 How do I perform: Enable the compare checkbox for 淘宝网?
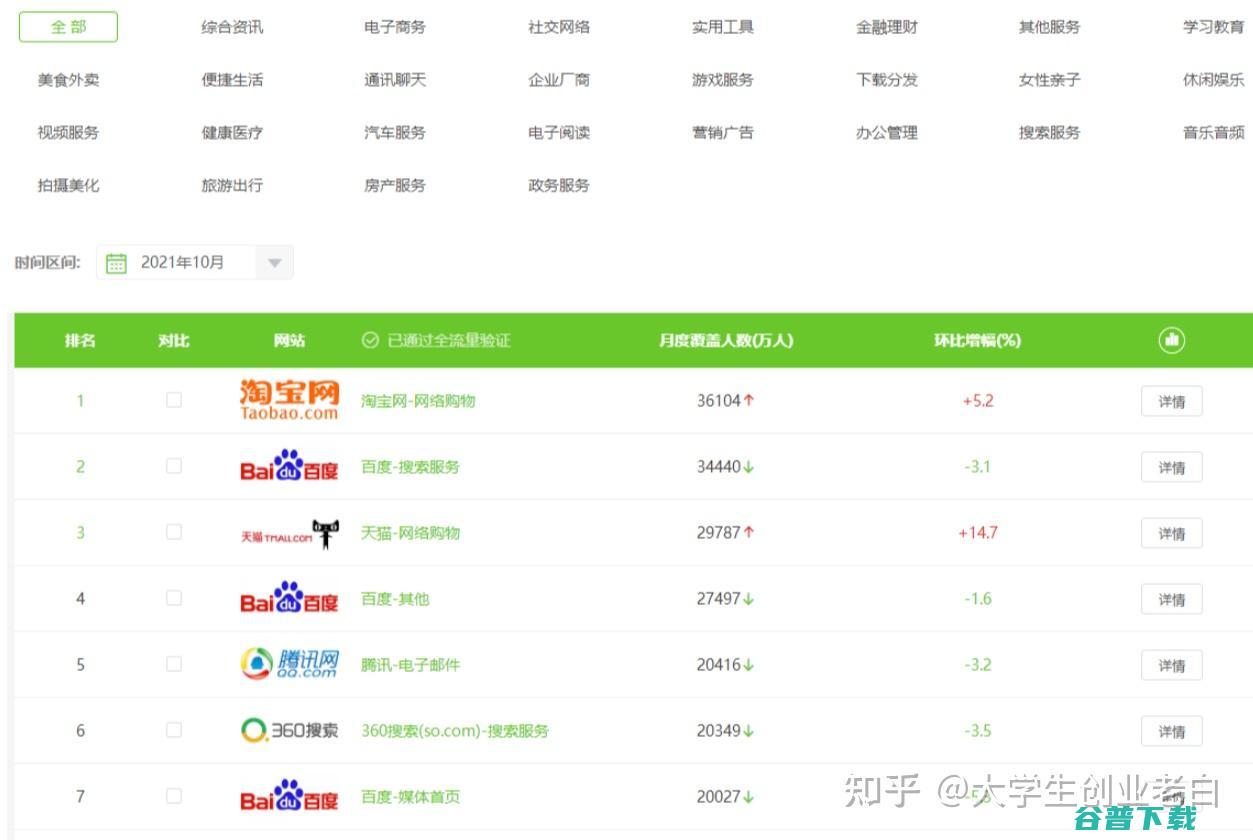click(x=173, y=398)
